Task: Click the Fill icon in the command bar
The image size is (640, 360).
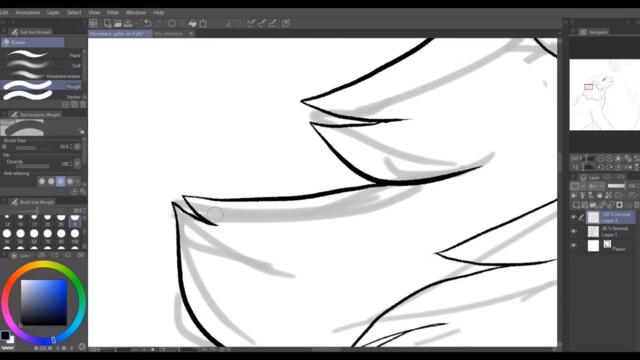Action: (x=193, y=23)
